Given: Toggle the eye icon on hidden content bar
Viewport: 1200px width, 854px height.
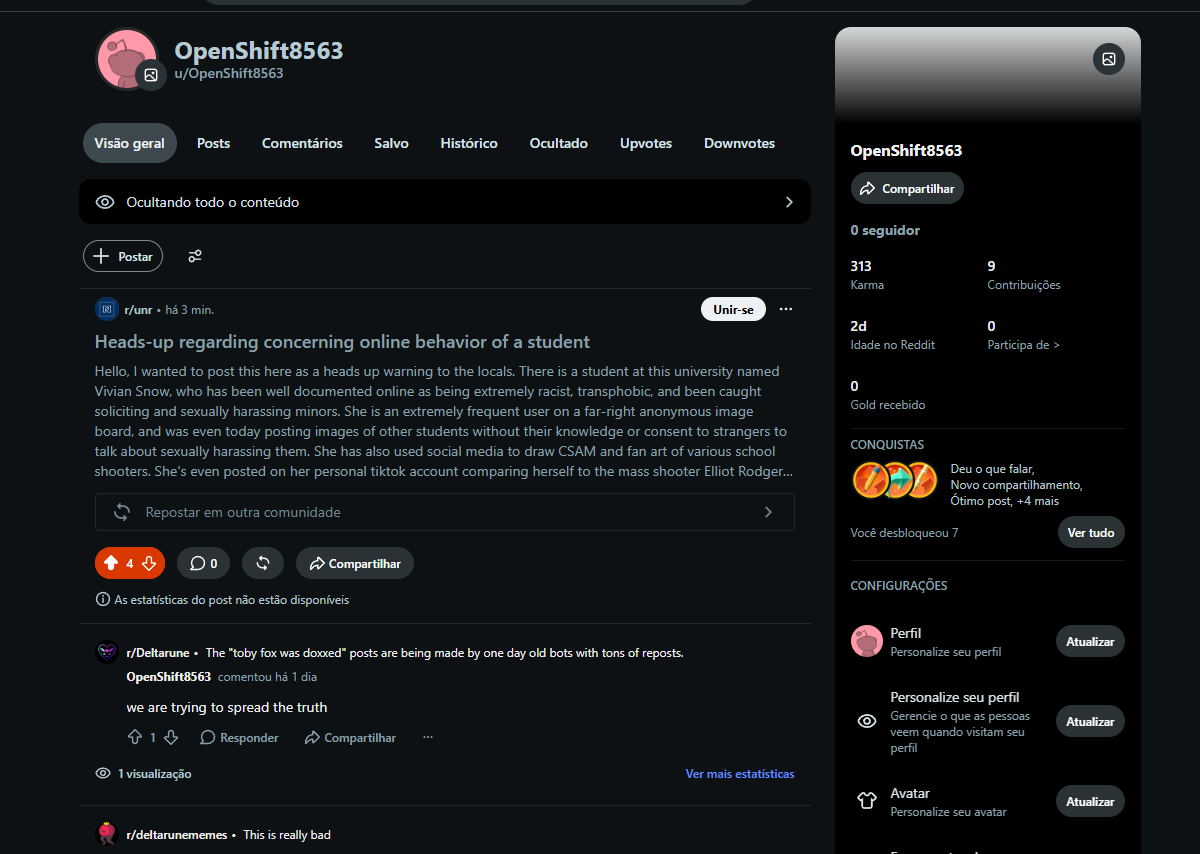Looking at the screenshot, I should (105, 202).
